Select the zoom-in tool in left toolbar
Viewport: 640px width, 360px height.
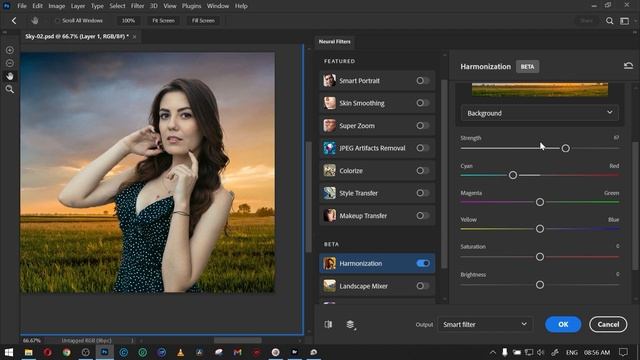coord(10,50)
